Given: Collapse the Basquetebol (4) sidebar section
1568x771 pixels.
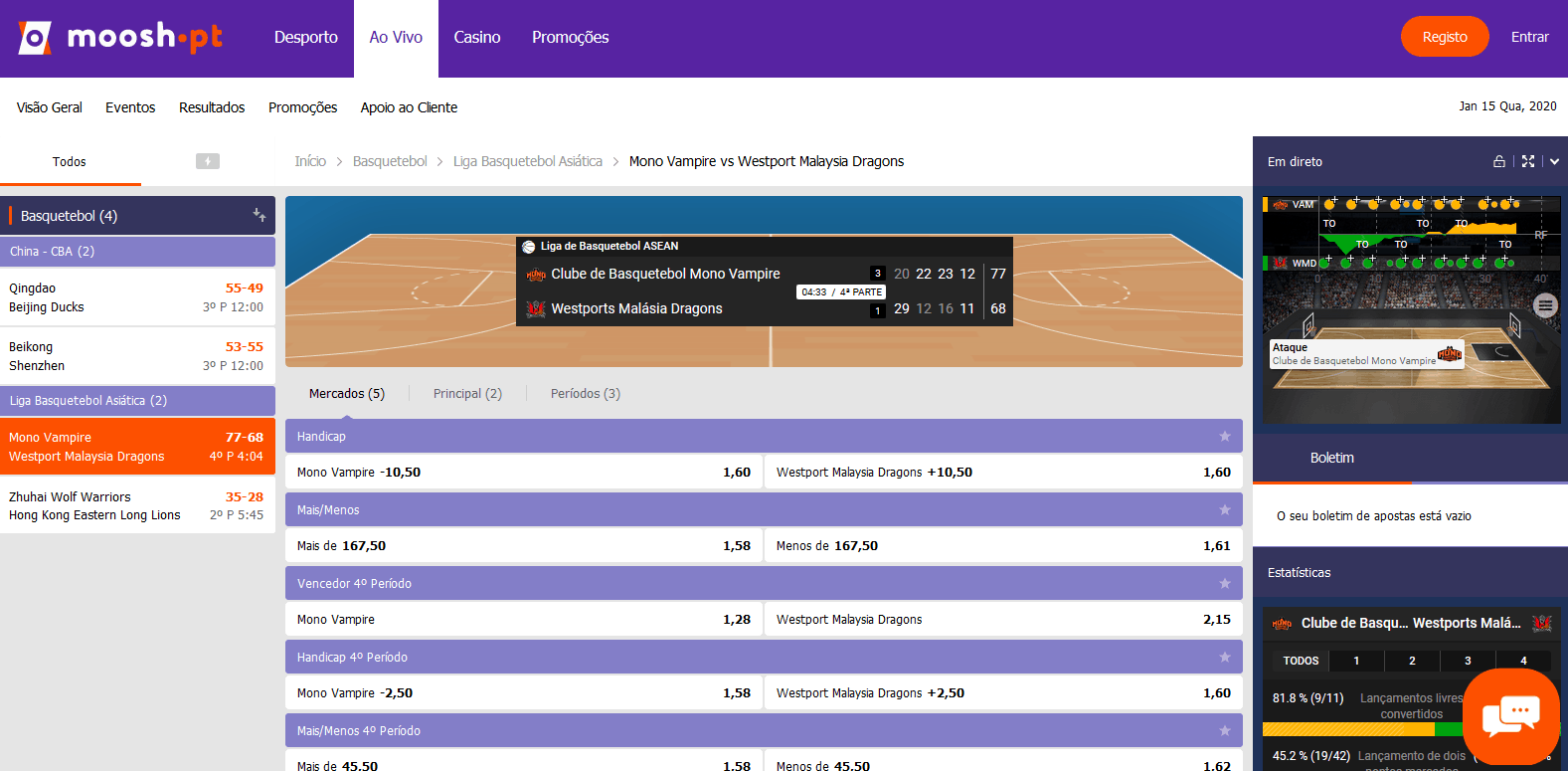Looking at the screenshot, I should (137, 215).
